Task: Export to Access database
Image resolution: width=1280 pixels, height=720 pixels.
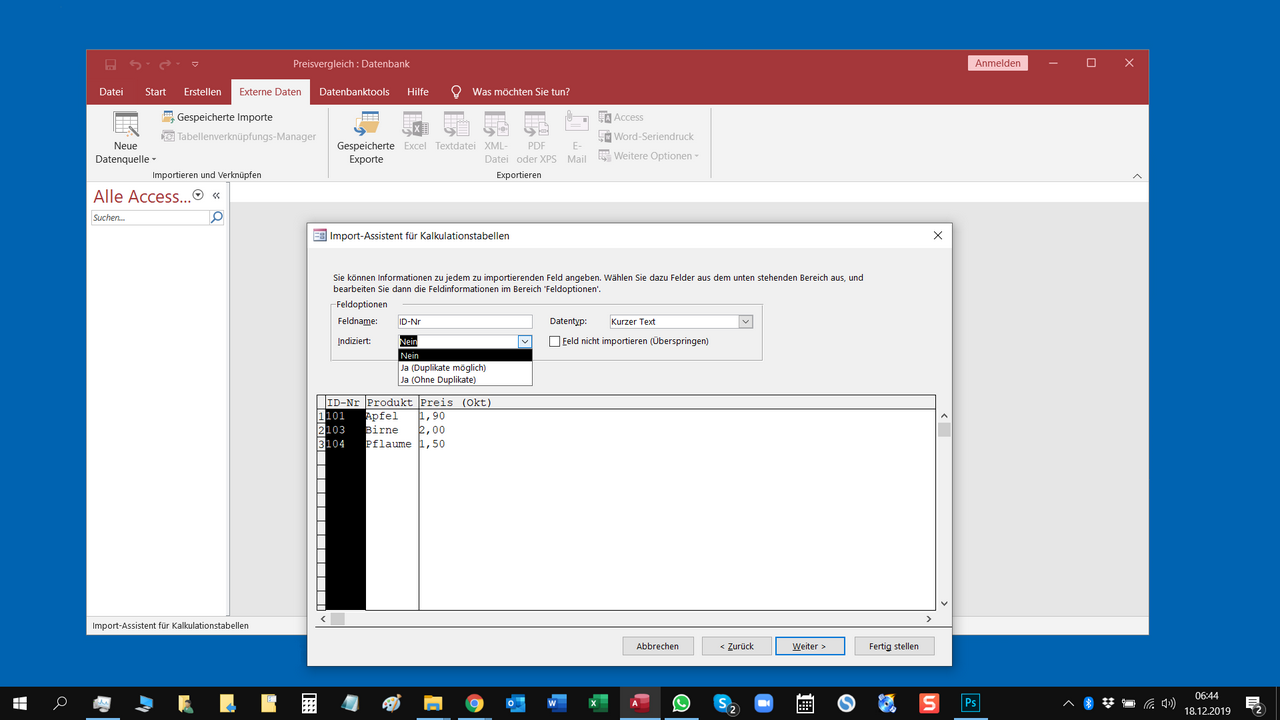Action: 621,117
